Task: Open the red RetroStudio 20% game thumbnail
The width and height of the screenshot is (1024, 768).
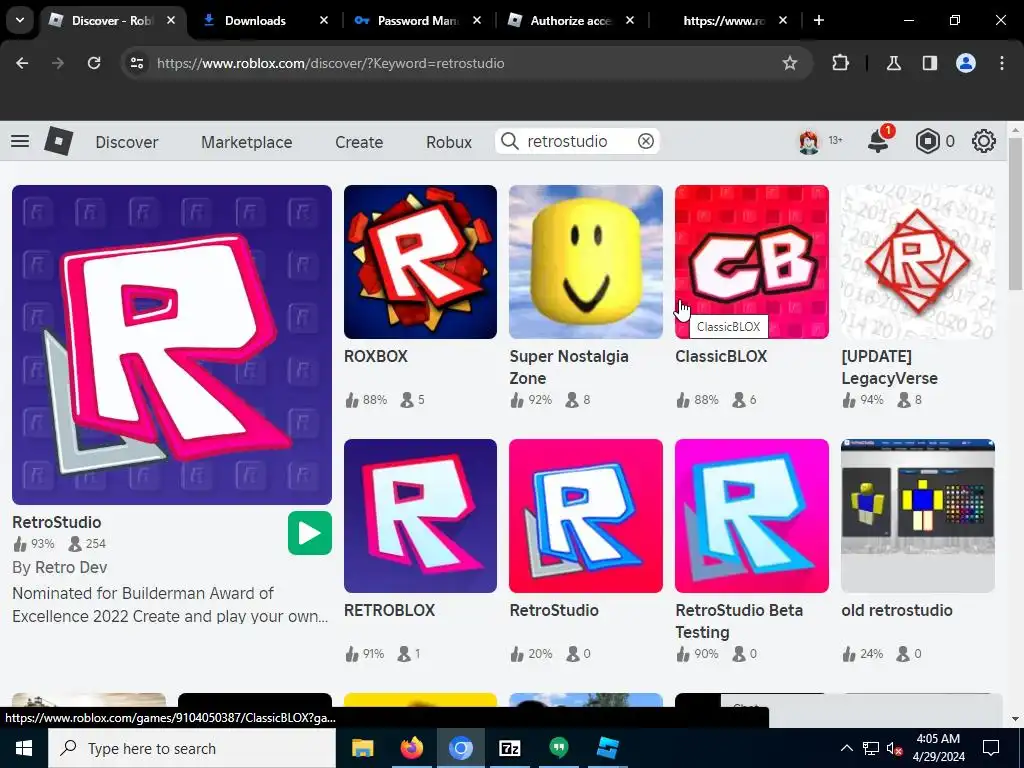Action: pos(586,516)
